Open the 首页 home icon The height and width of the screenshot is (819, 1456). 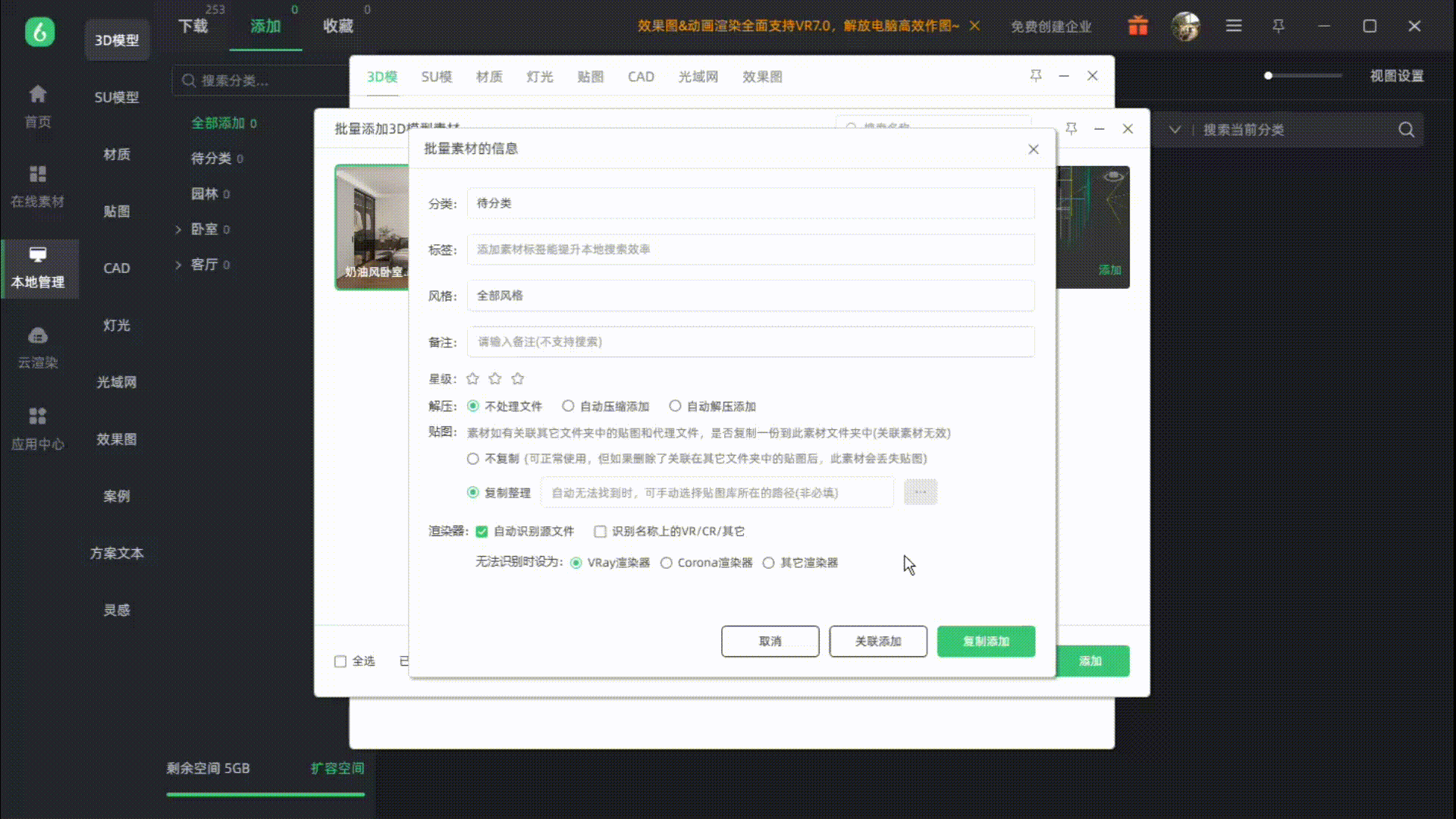[38, 94]
